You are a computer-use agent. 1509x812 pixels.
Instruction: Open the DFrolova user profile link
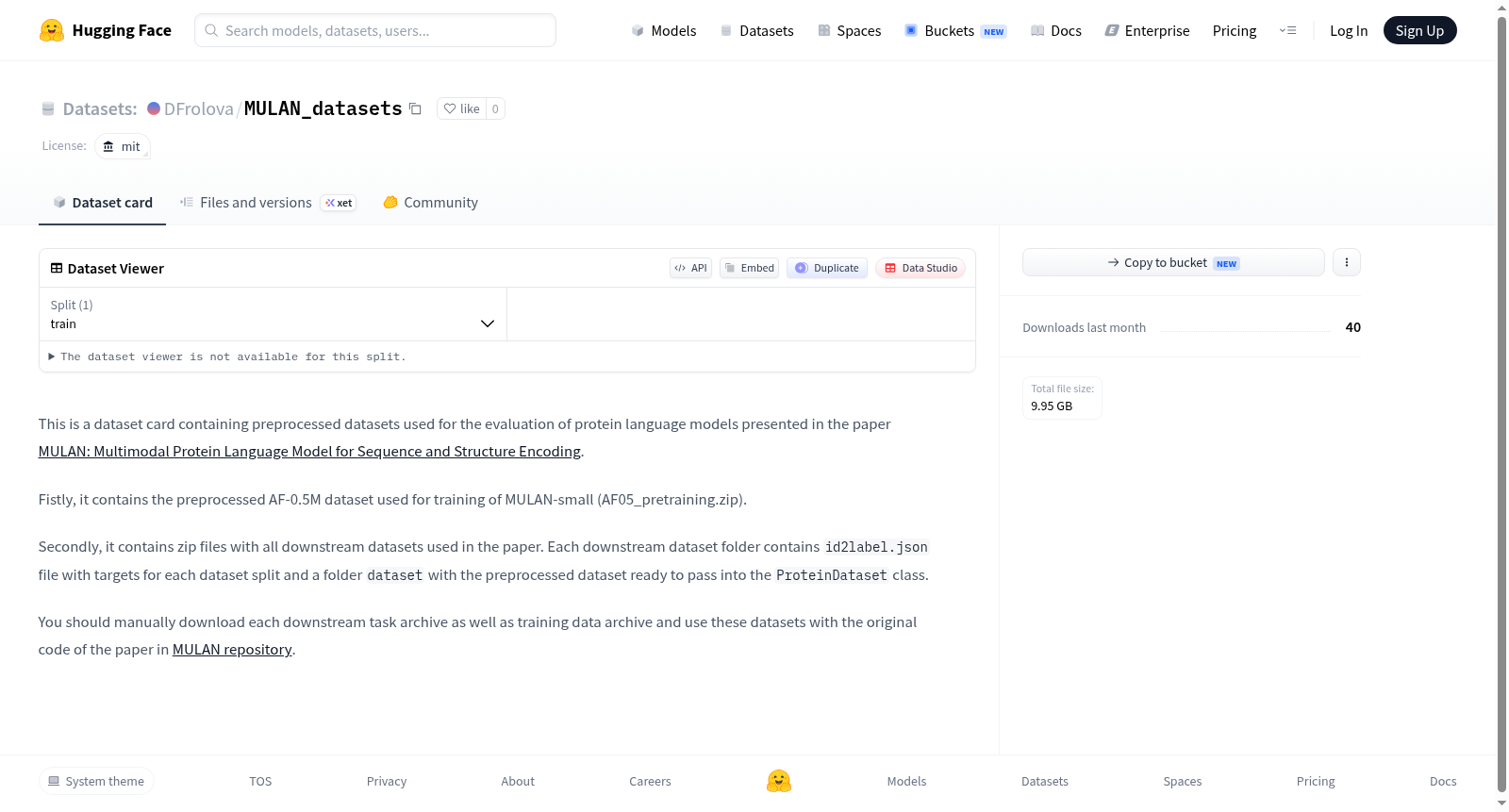tap(198, 108)
